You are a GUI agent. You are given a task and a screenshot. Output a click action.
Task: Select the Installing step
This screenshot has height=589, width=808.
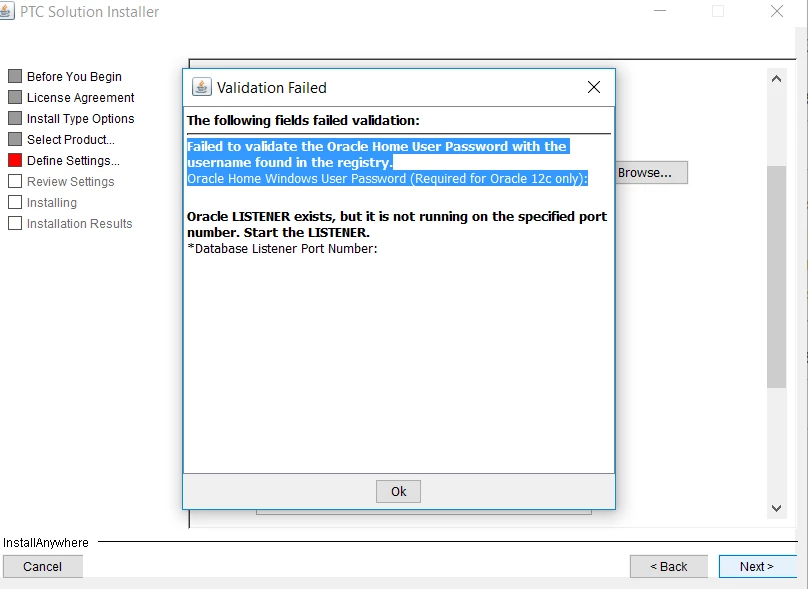click(x=52, y=203)
